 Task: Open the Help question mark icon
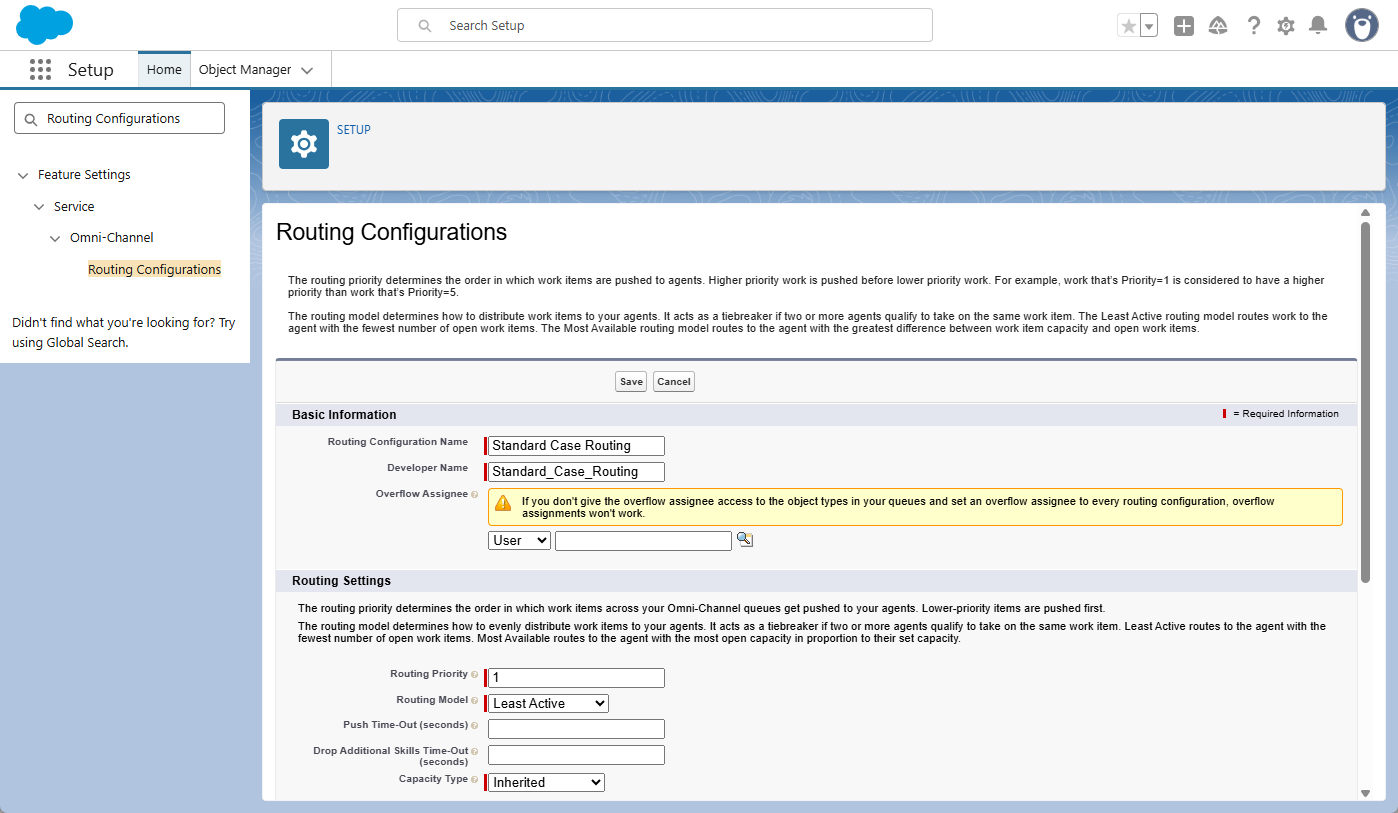click(1253, 26)
